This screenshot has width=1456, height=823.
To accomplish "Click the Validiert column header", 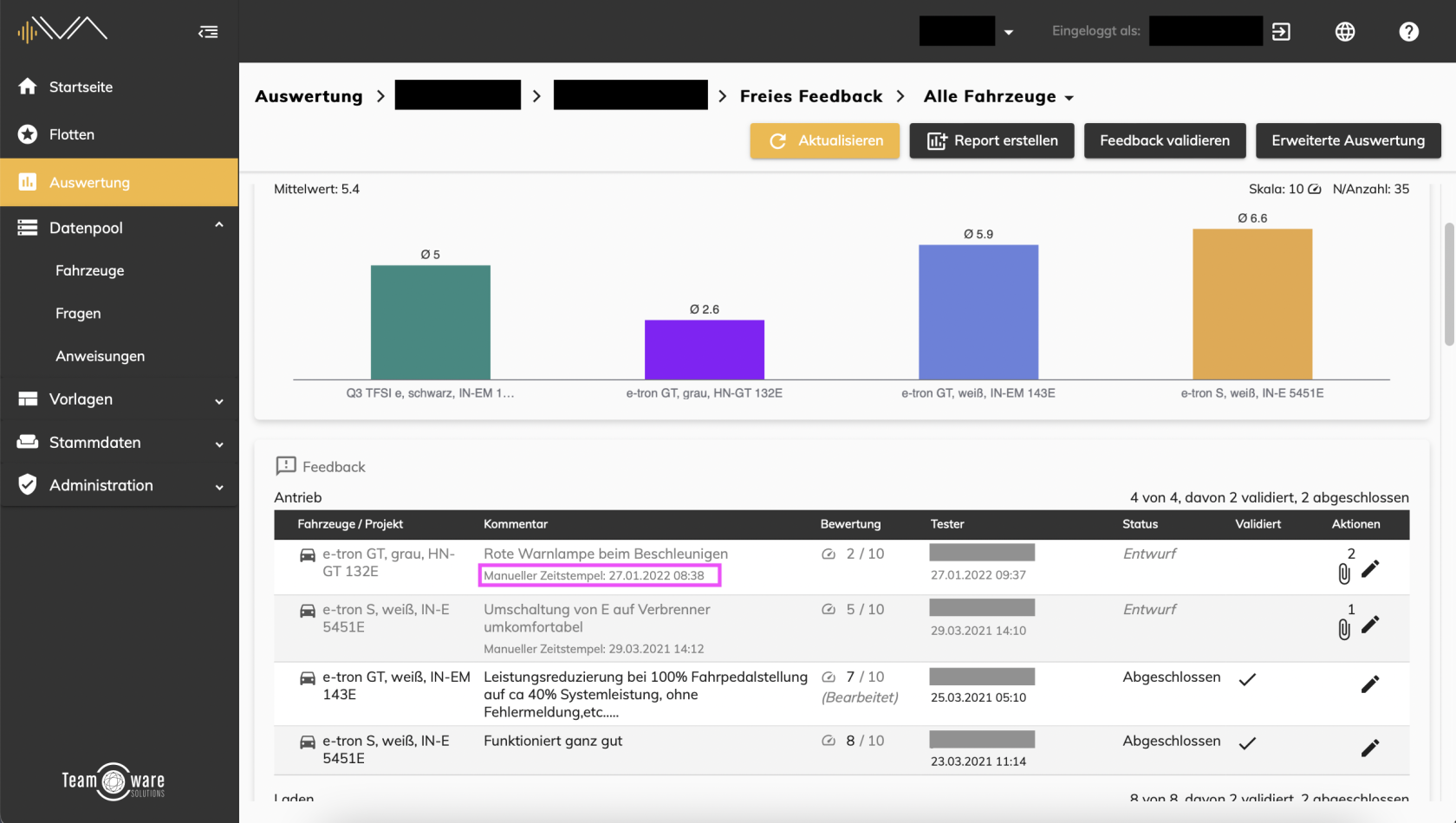I will click(x=1258, y=524).
